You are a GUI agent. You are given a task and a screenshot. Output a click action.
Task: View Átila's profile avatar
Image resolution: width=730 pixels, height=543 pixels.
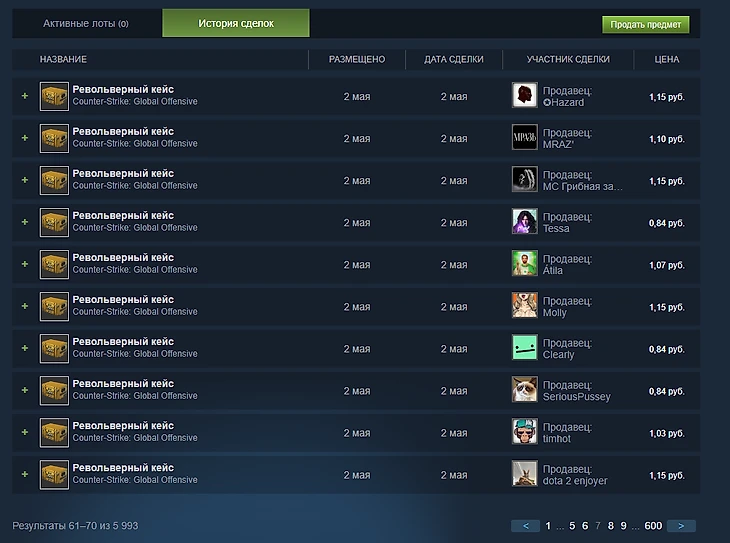pyautogui.click(x=525, y=263)
